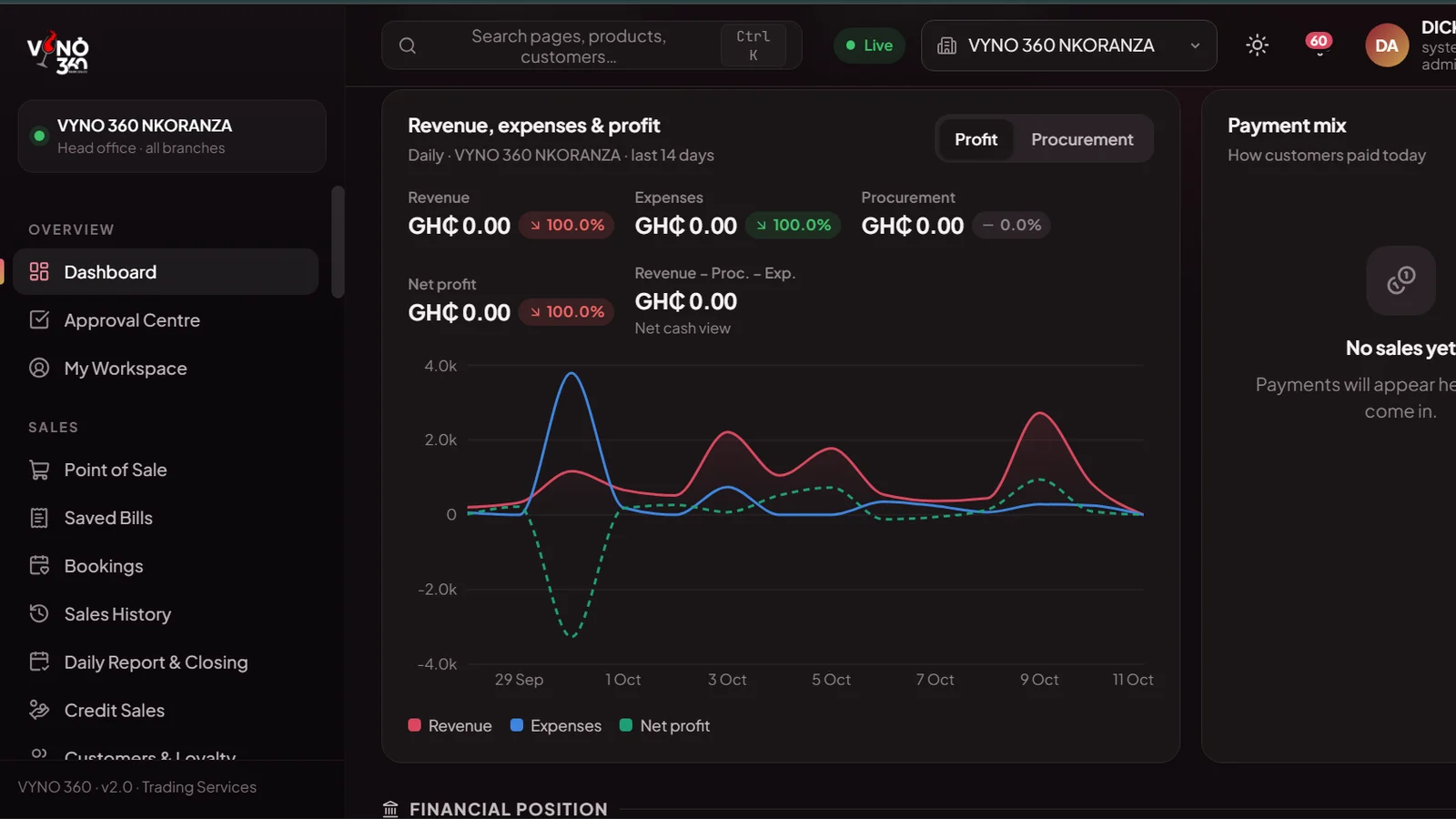Click the Bookings calendar icon
The height and width of the screenshot is (819, 1456).
coord(39,565)
